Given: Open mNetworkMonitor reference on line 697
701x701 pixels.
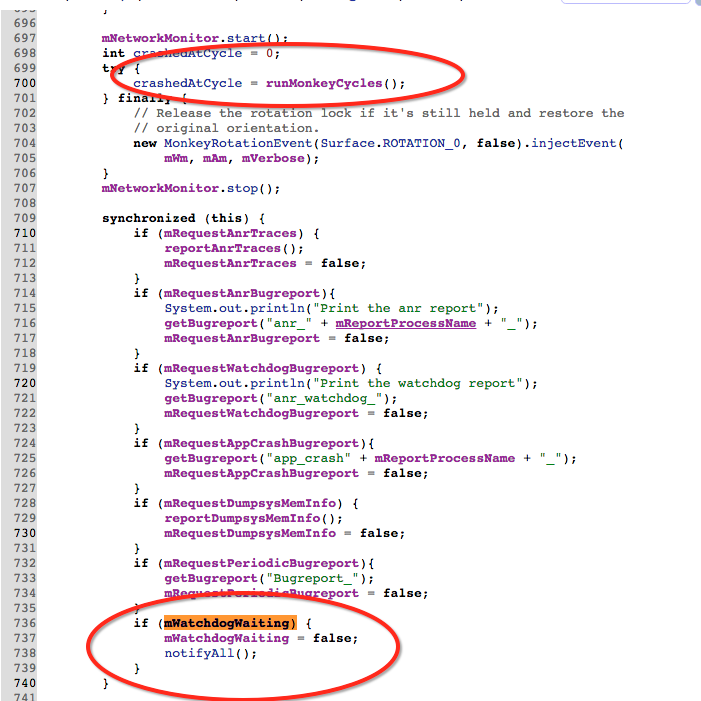Looking at the screenshot, I should click(x=160, y=38).
